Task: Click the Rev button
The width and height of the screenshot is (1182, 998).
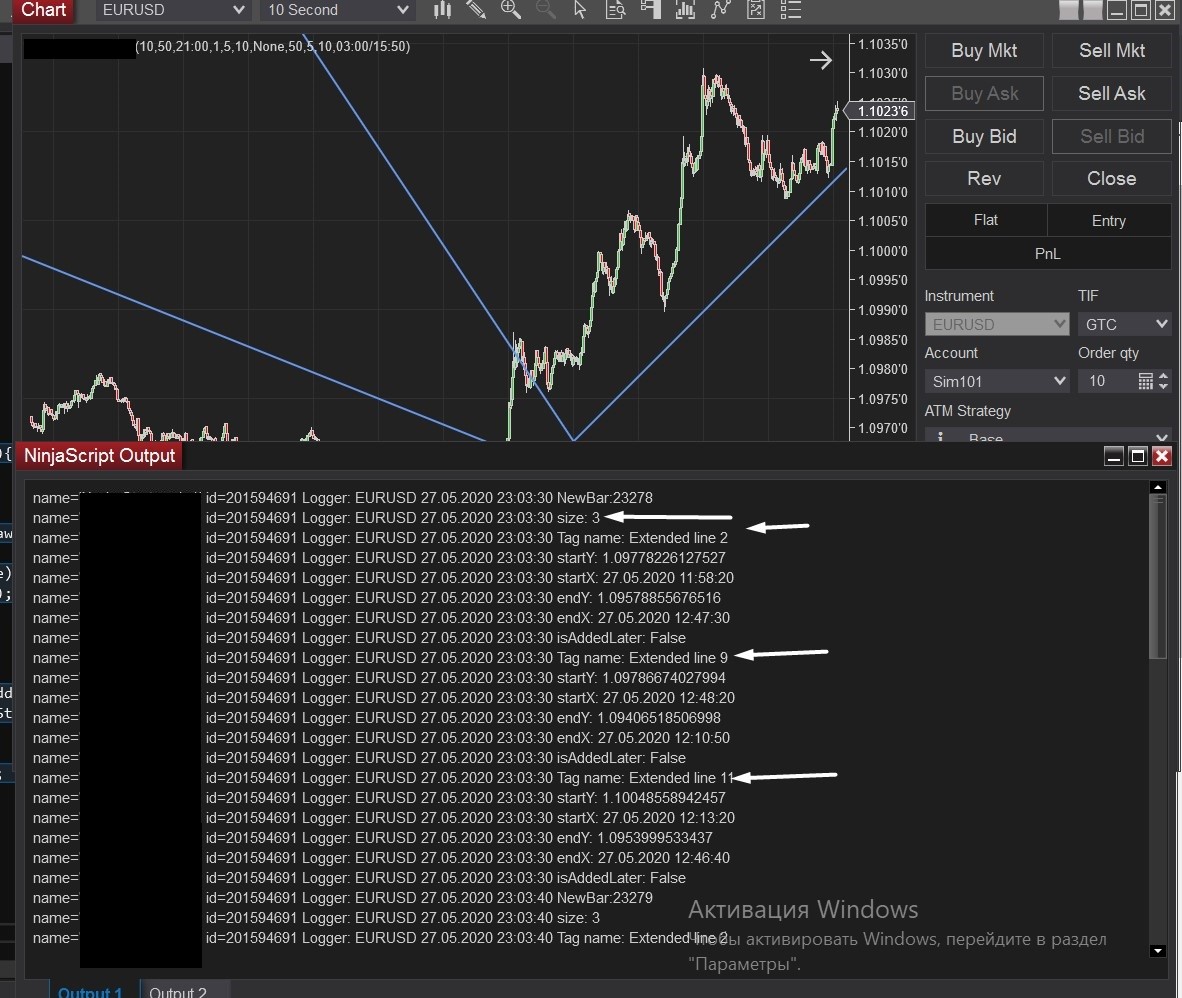Action: [x=984, y=179]
